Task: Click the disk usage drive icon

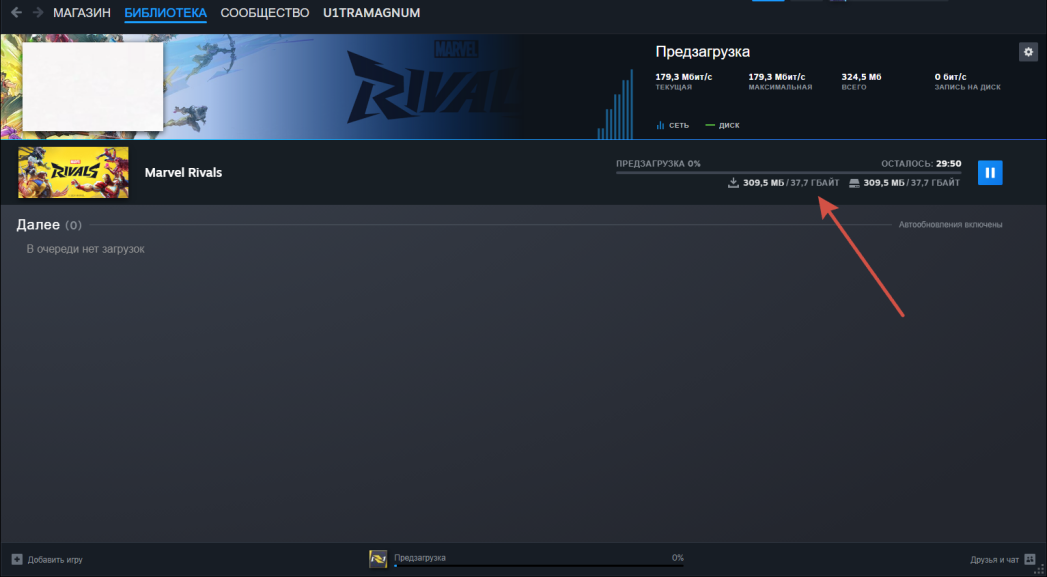Action: click(854, 183)
